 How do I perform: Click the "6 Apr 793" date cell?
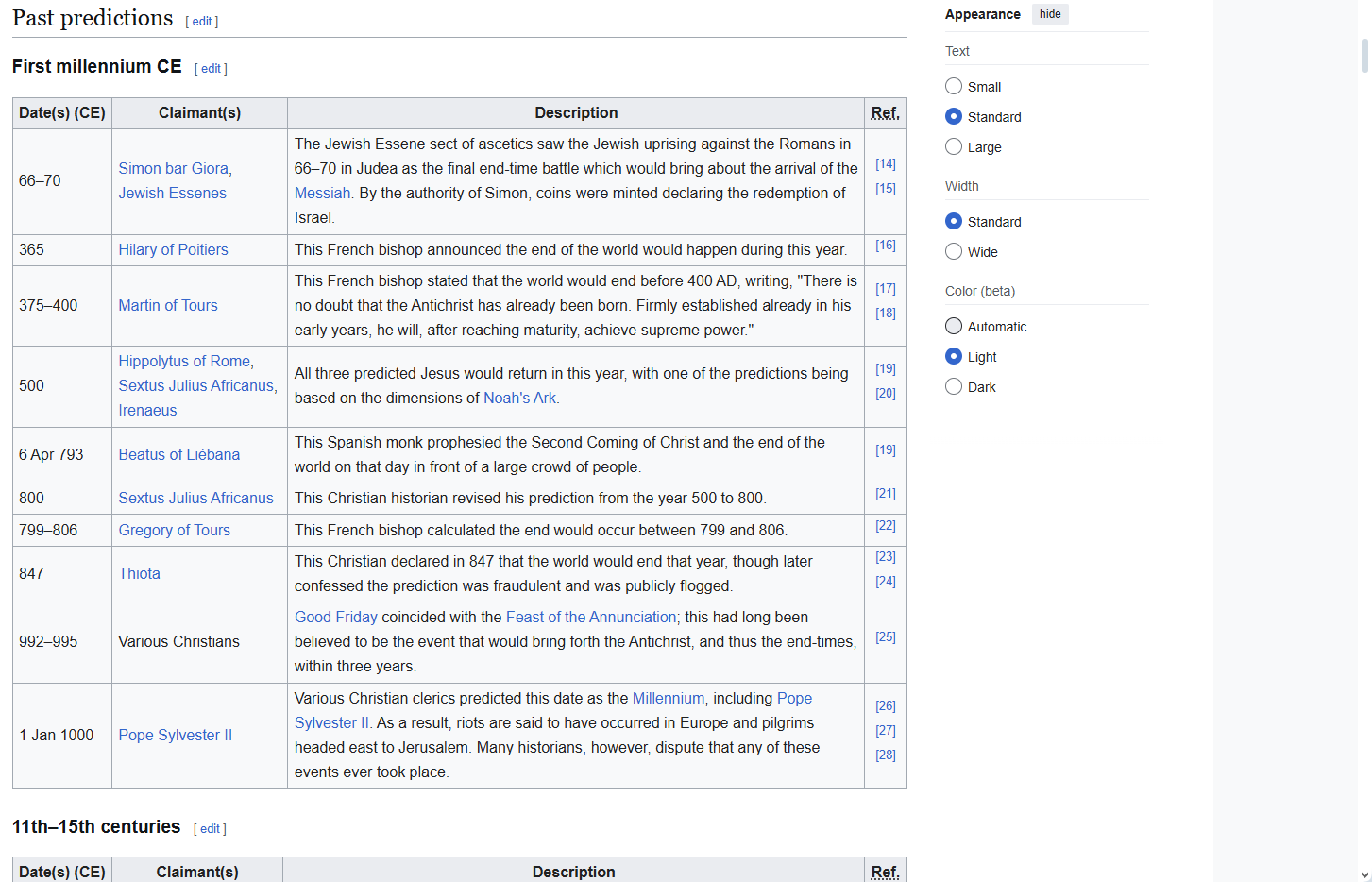pos(62,455)
